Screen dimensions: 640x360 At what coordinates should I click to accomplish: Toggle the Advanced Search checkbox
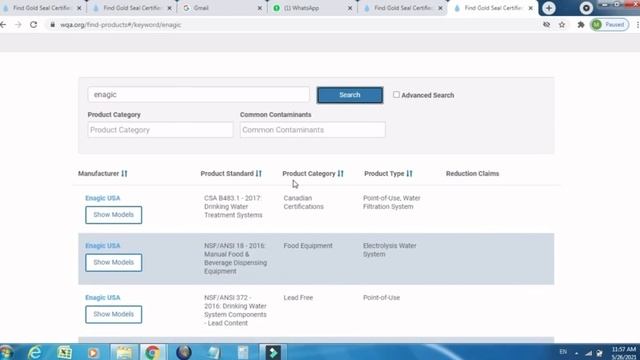pos(396,95)
